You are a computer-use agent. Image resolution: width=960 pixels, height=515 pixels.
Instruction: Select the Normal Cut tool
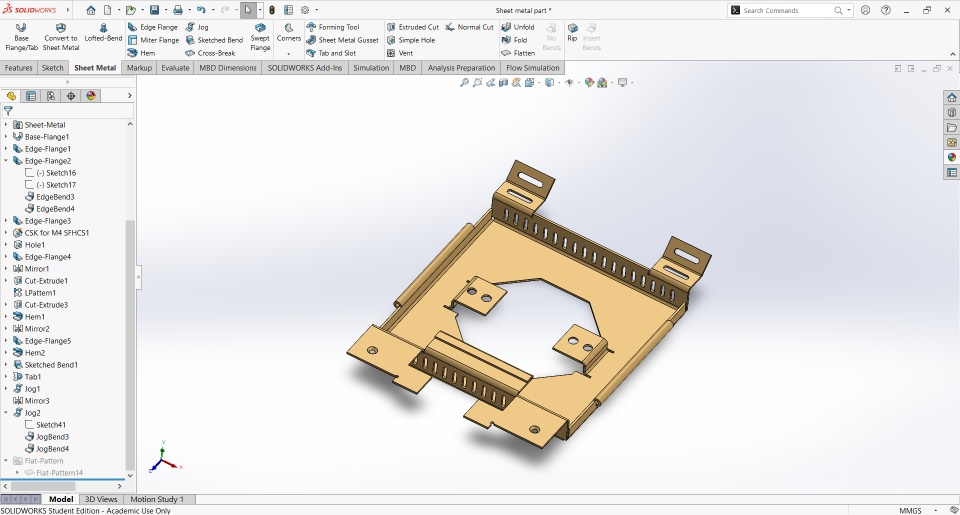470,27
